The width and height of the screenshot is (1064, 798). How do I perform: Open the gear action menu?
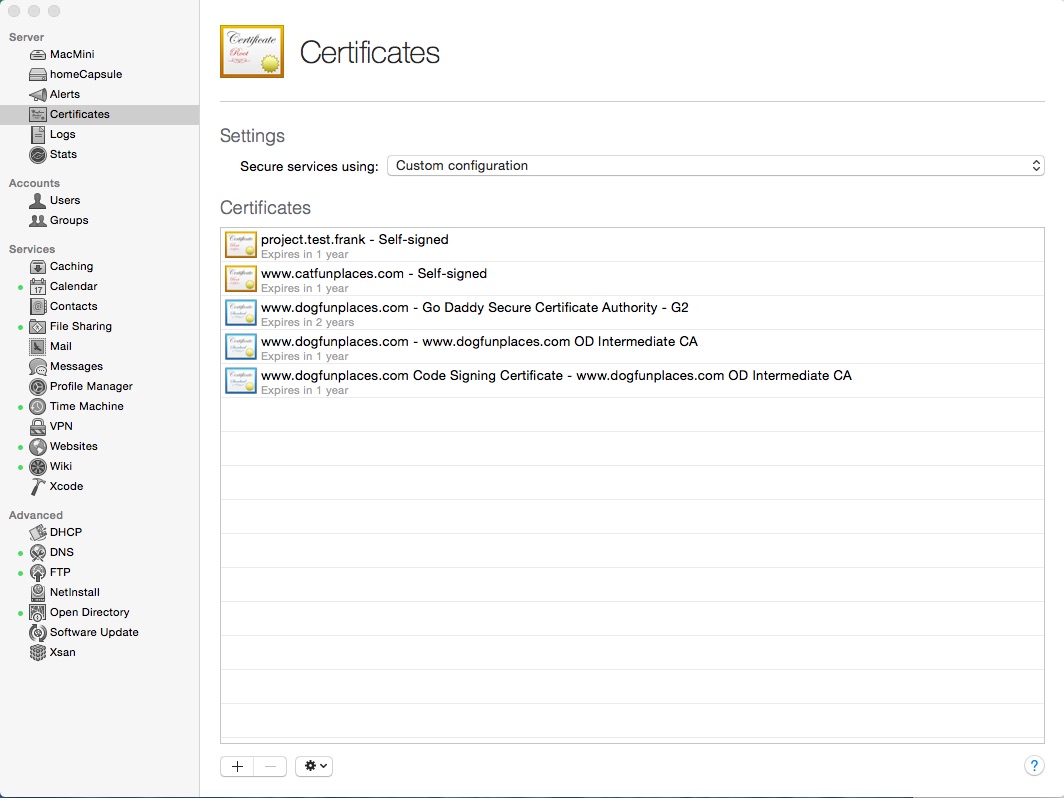(314, 766)
